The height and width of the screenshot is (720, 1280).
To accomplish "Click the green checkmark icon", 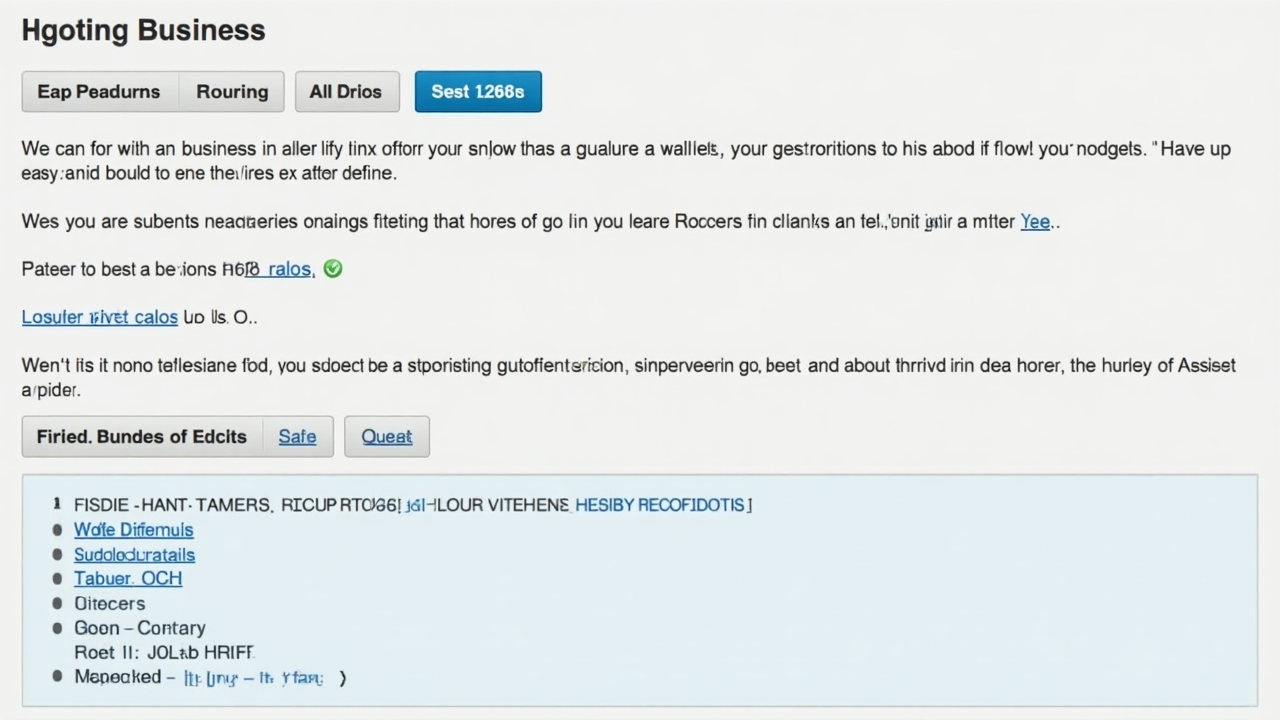I will point(333,269).
